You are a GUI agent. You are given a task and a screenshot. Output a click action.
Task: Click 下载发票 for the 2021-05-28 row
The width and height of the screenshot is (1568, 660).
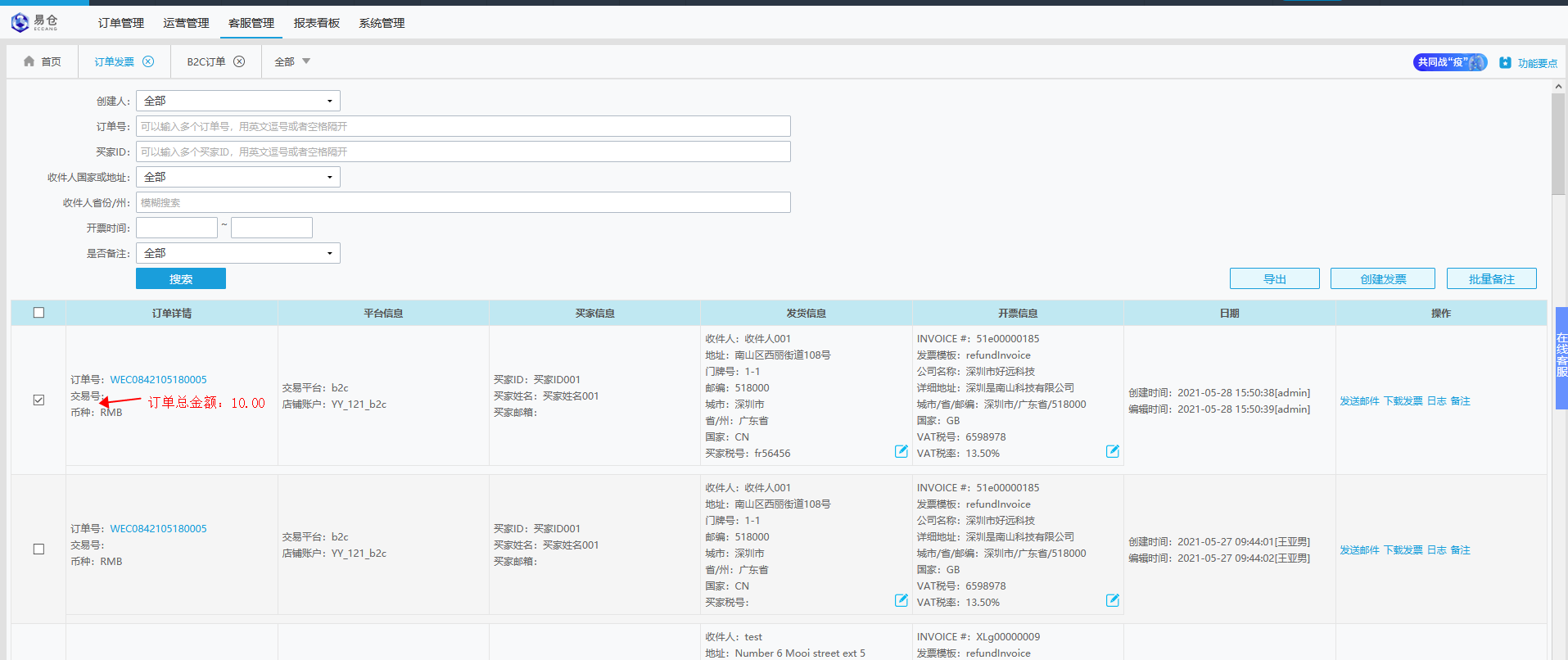(x=1403, y=401)
